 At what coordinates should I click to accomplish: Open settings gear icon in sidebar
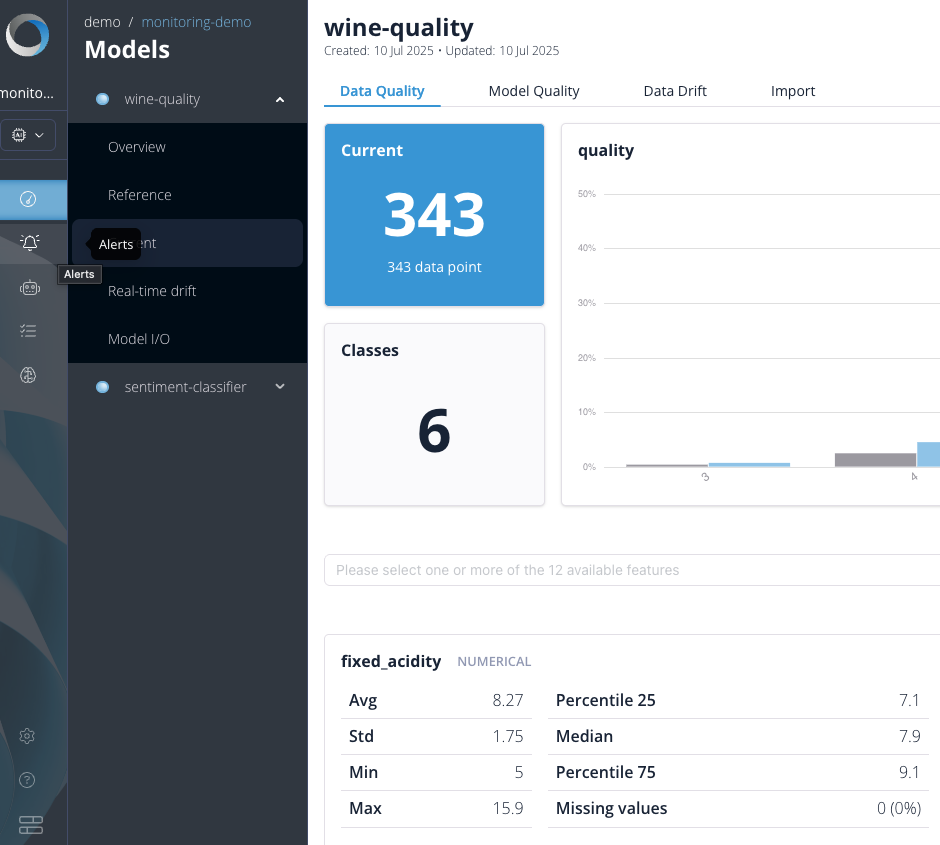27,736
